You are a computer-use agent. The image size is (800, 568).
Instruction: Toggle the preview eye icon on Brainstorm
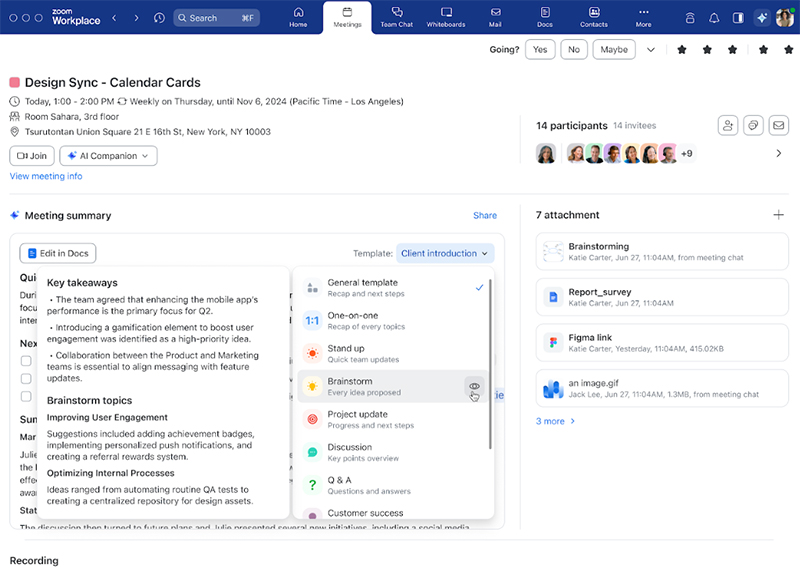tap(474, 386)
